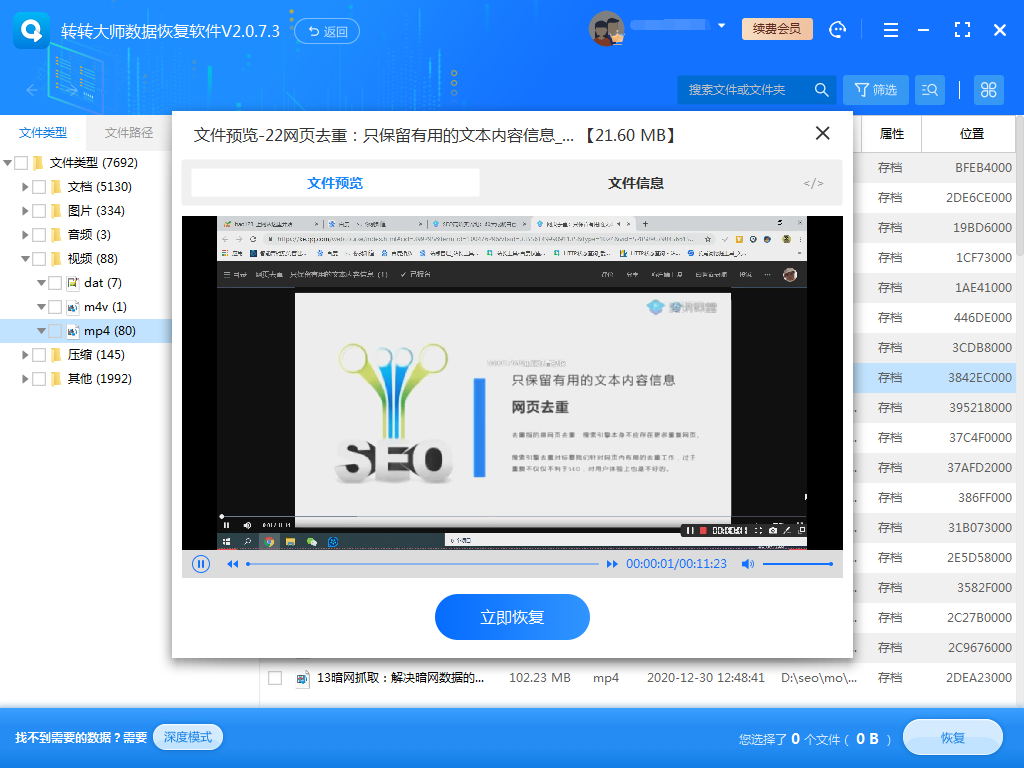Pause the preview video playback

(x=201, y=564)
